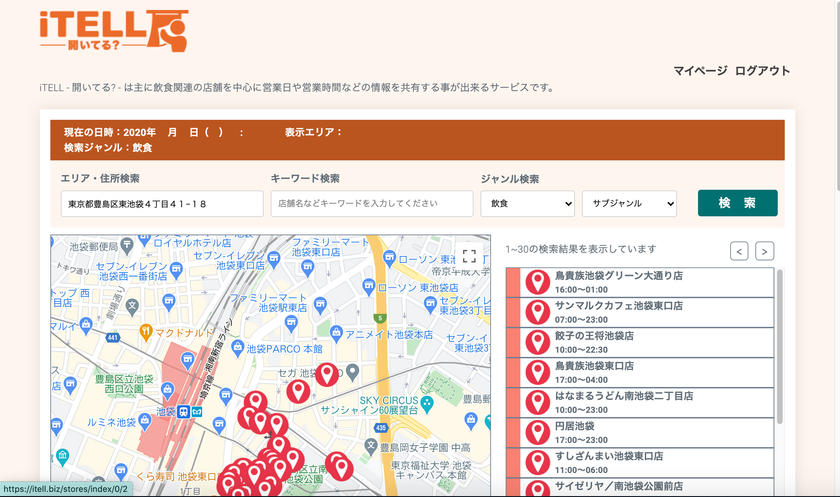The width and height of the screenshot is (840, 497).
Task: Click the page vertical scrollbar
Action: coord(837,95)
